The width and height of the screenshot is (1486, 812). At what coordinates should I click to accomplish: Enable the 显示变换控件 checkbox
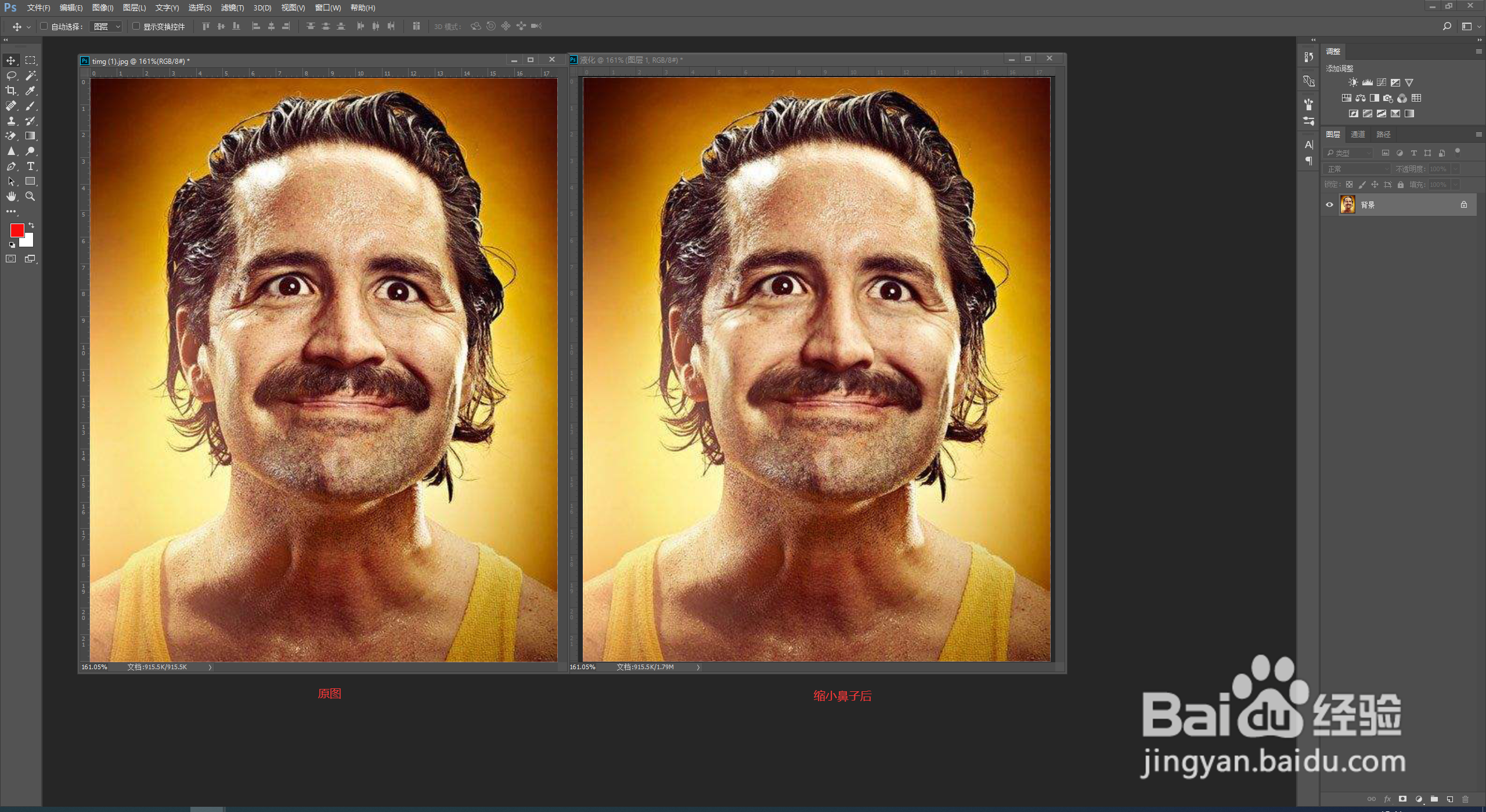point(136,26)
